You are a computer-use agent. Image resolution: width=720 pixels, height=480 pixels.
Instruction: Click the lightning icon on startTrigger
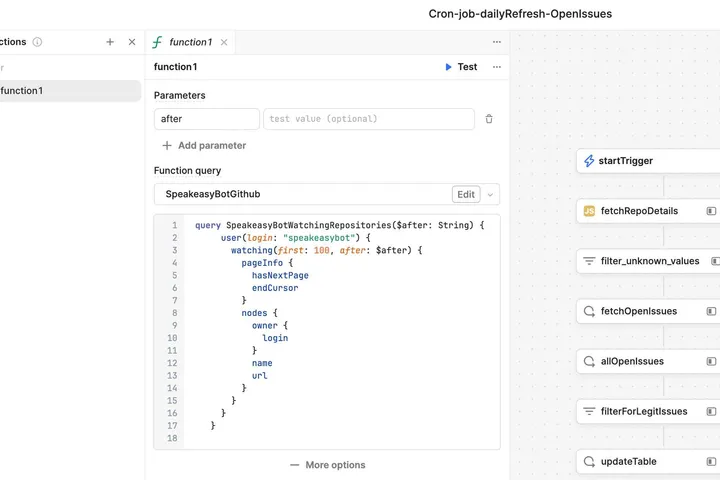pyautogui.click(x=589, y=161)
